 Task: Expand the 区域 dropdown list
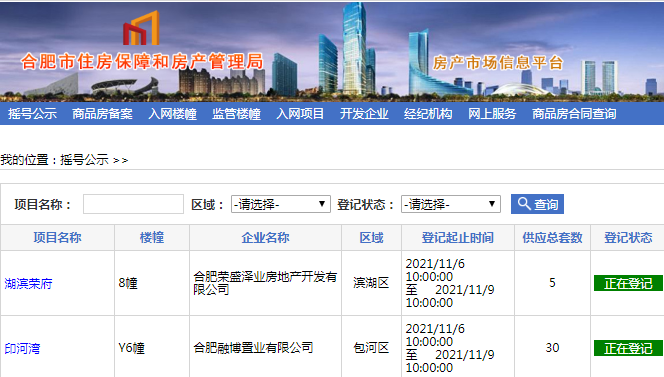281,204
